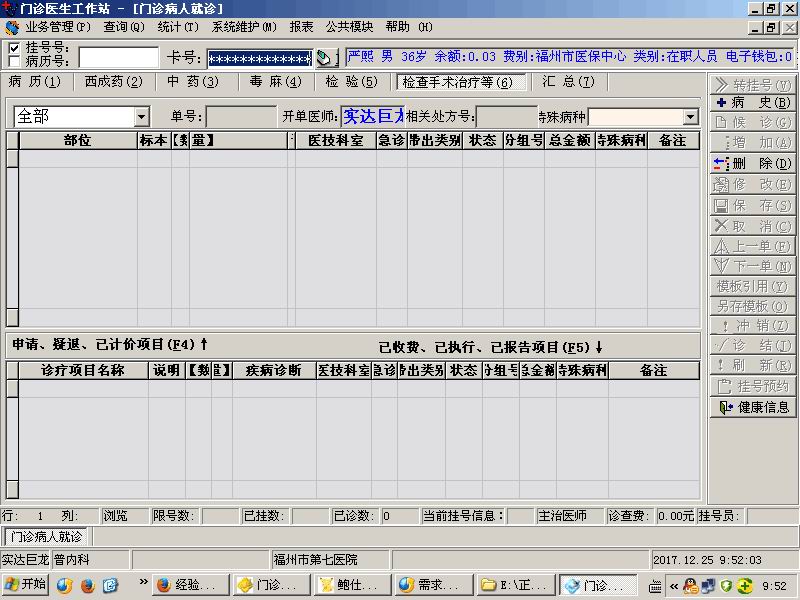Open 病史 (medical history) with the plus icon

(754, 103)
